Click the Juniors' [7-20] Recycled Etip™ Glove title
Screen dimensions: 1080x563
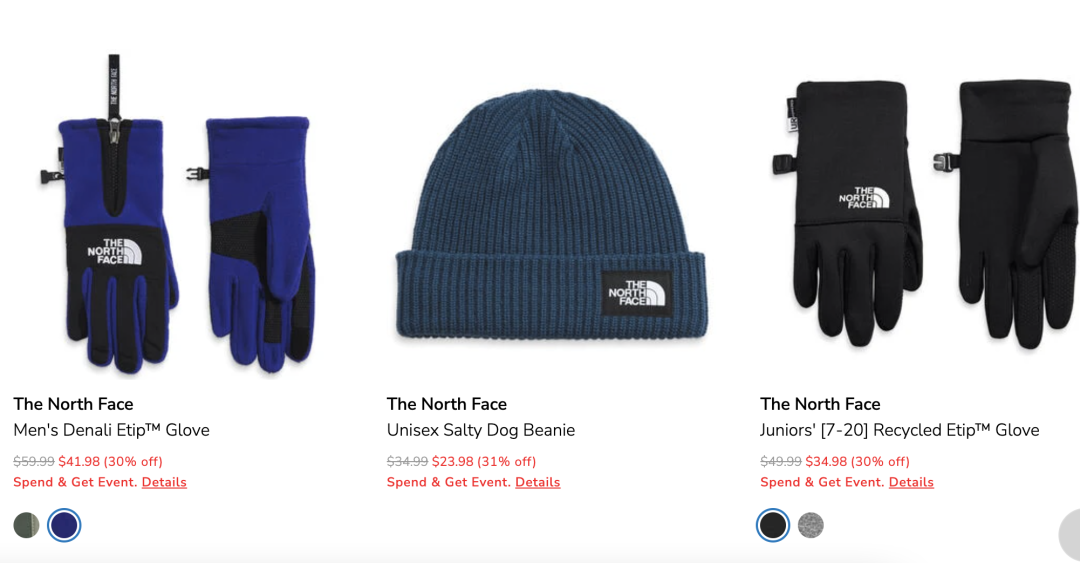pos(900,430)
